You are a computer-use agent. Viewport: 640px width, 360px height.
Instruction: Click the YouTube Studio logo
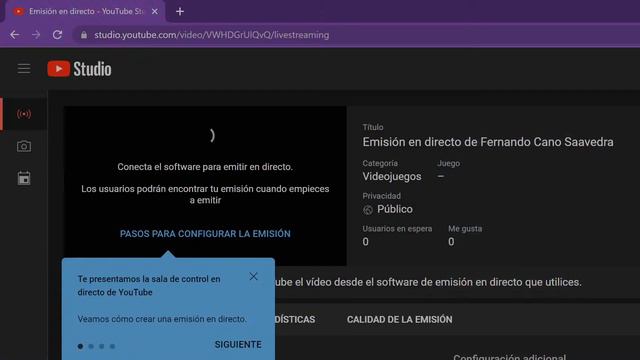click(79, 69)
